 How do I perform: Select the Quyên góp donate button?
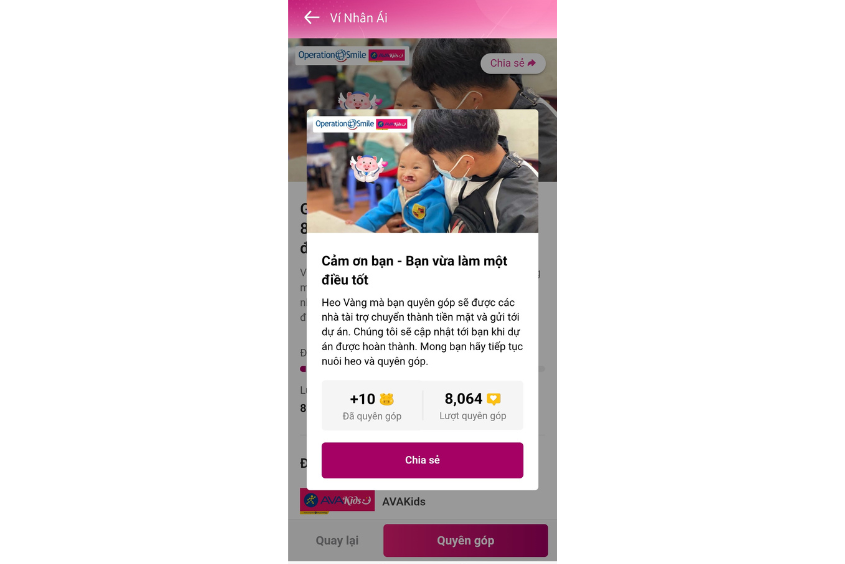coord(466,540)
